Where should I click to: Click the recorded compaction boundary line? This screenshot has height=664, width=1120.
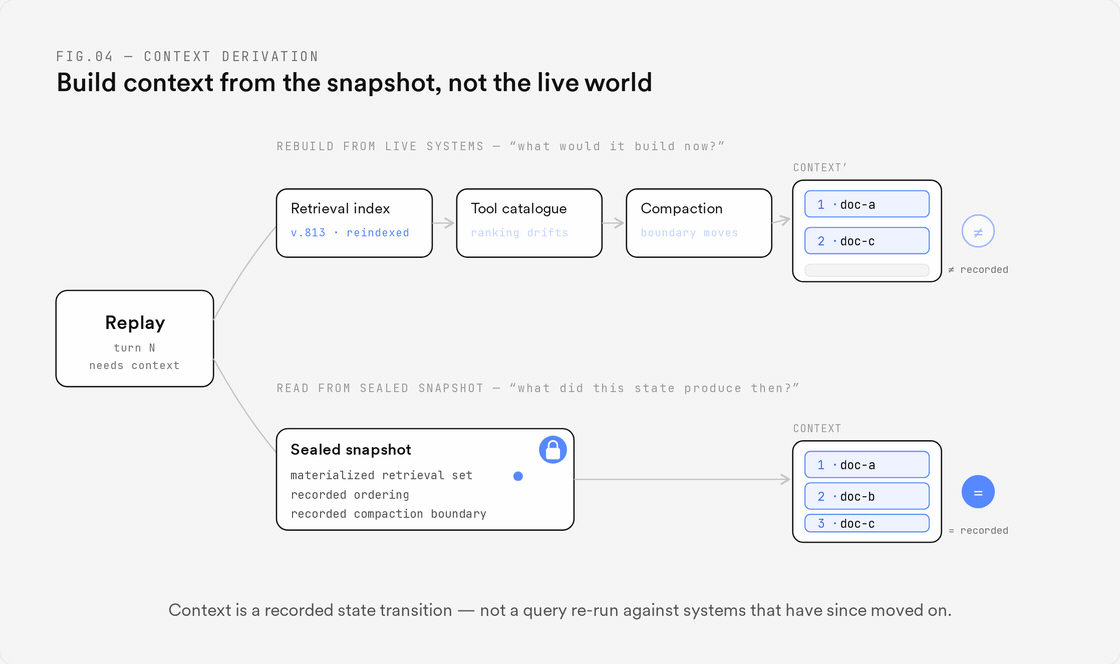tap(389, 514)
